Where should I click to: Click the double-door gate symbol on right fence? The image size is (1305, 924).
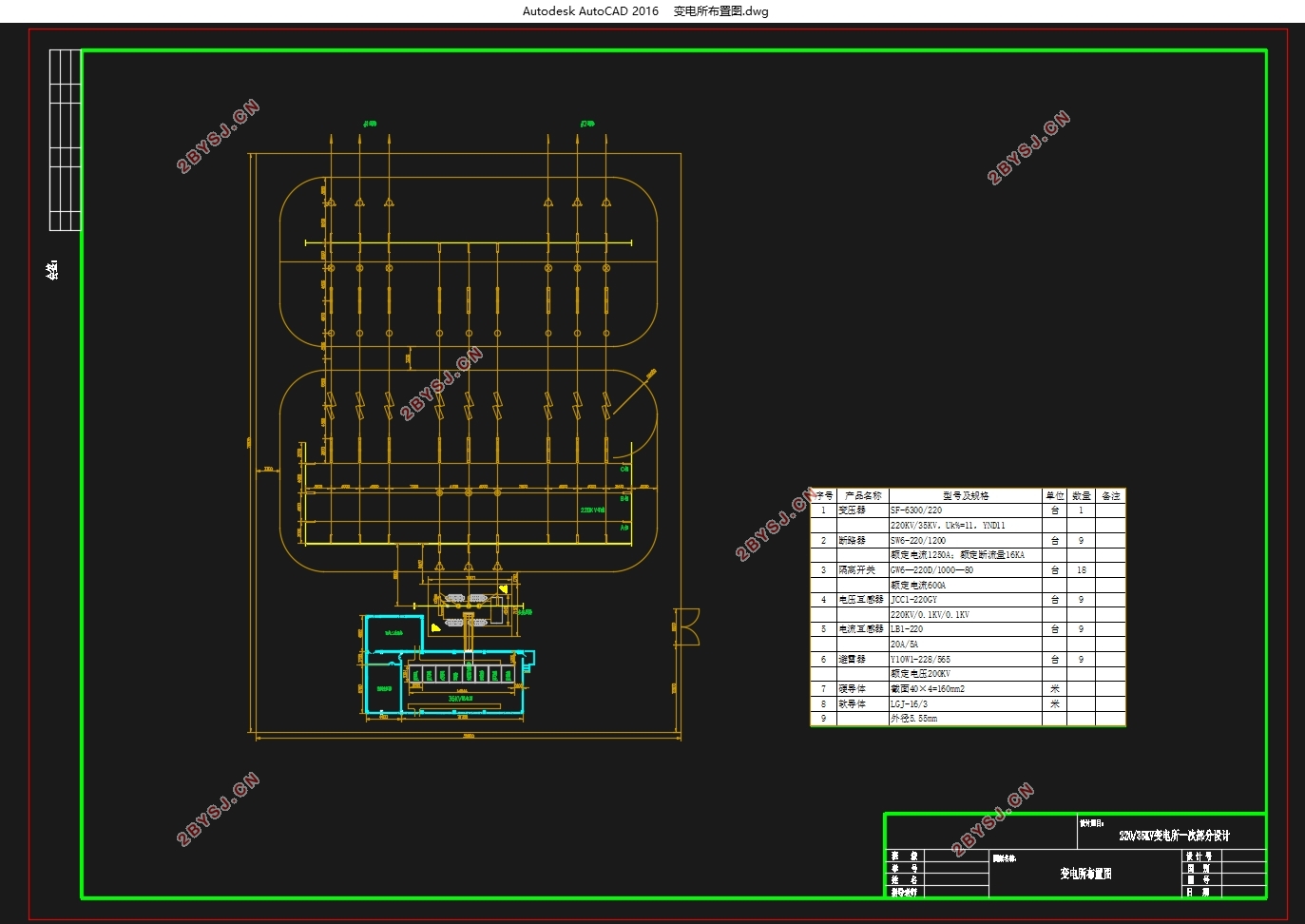[x=690, y=626]
